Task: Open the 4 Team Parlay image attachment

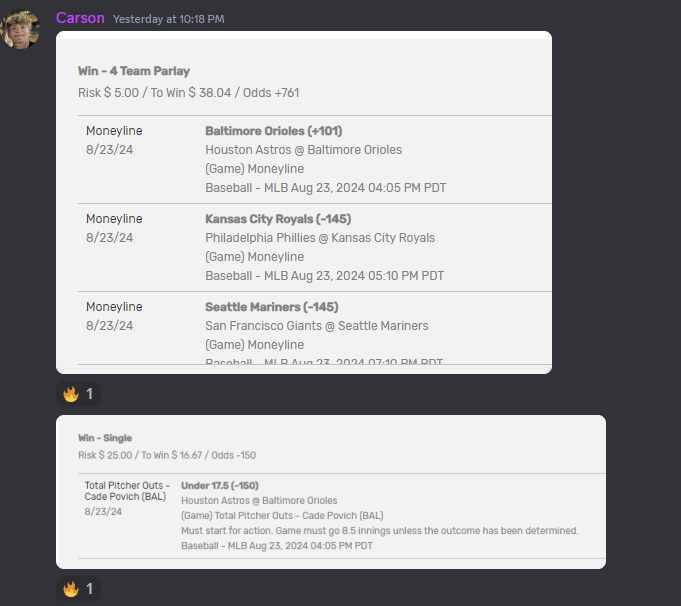Action: pyautogui.click(x=304, y=202)
